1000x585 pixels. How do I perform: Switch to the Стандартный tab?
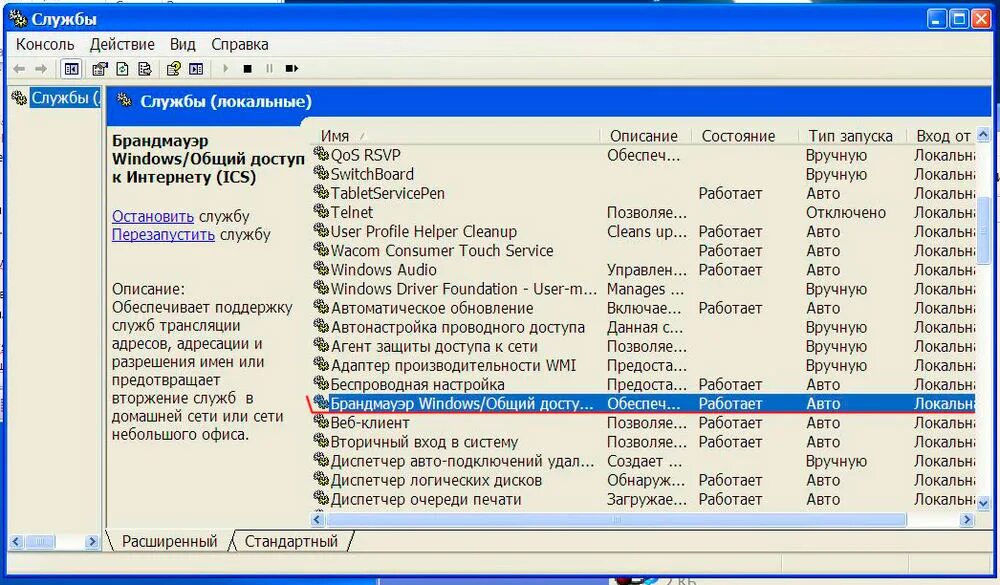(291, 542)
